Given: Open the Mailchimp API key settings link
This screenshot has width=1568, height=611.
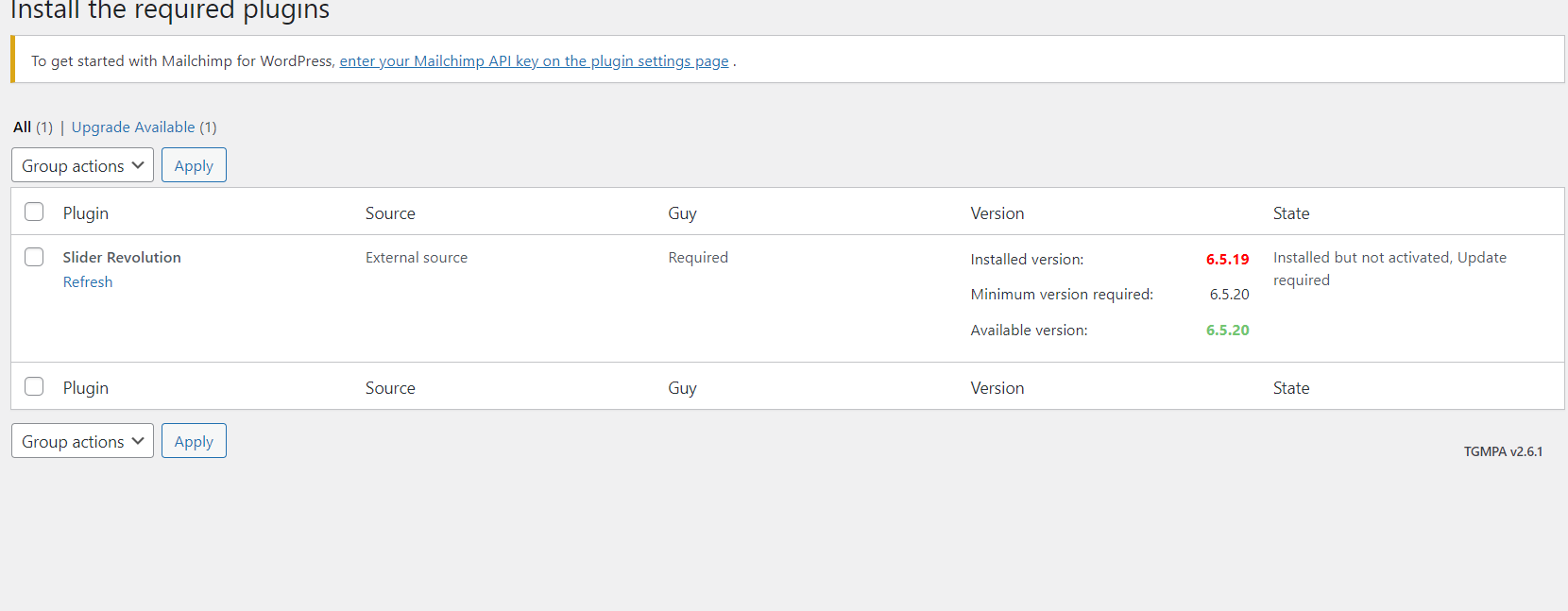Looking at the screenshot, I should pyautogui.click(x=534, y=61).
